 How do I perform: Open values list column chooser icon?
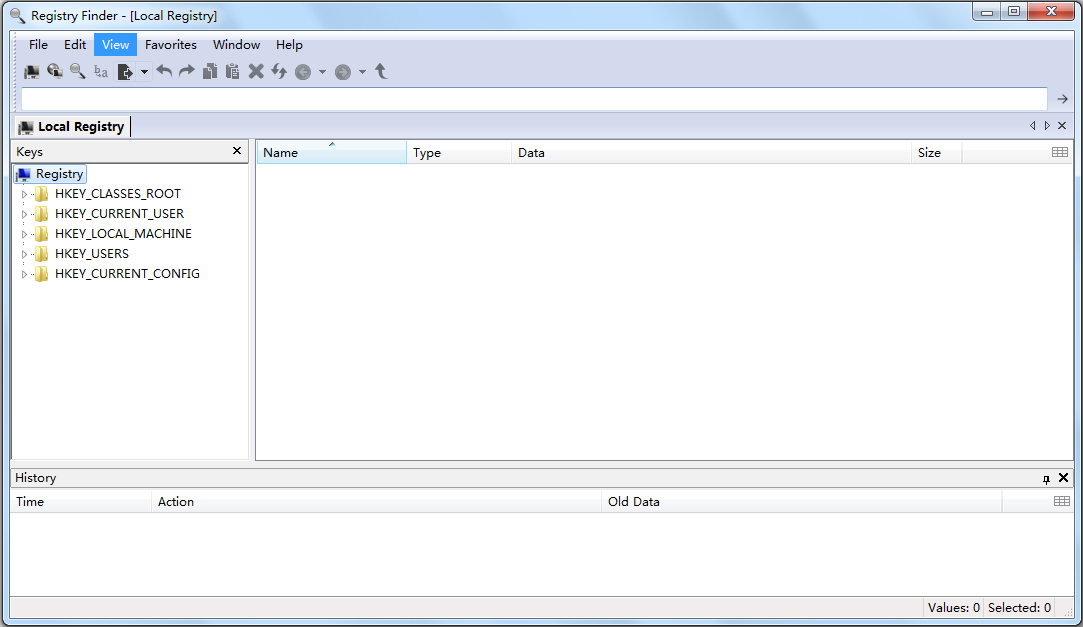1060,152
